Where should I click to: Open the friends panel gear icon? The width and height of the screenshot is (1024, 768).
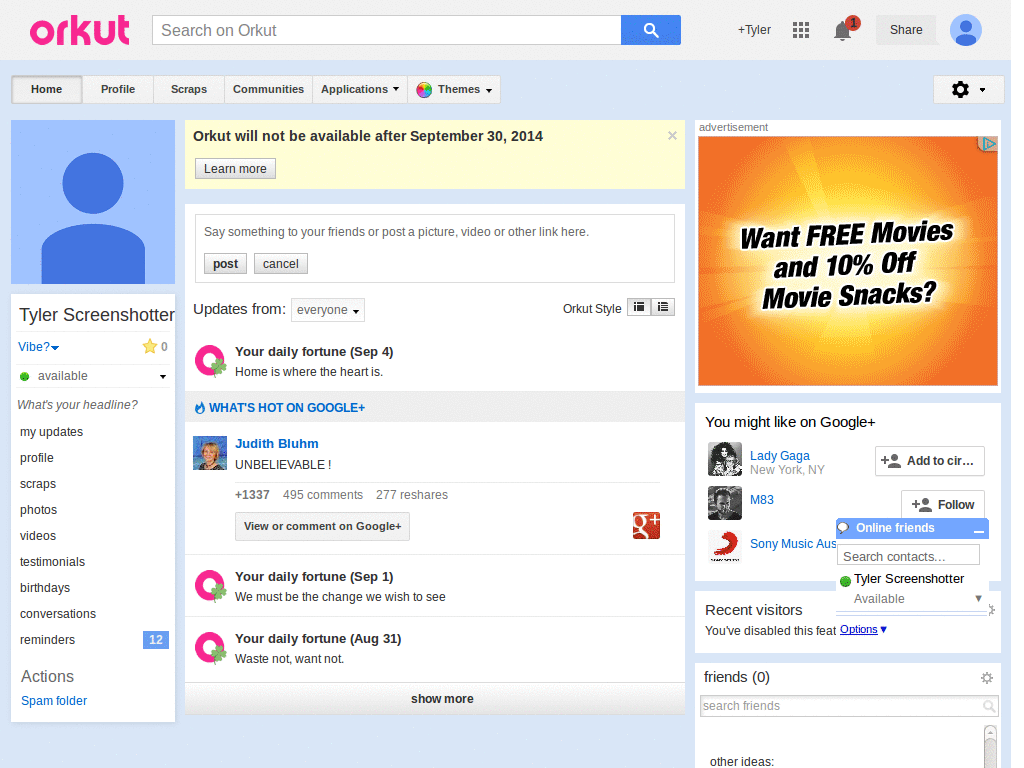coord(987,678)
